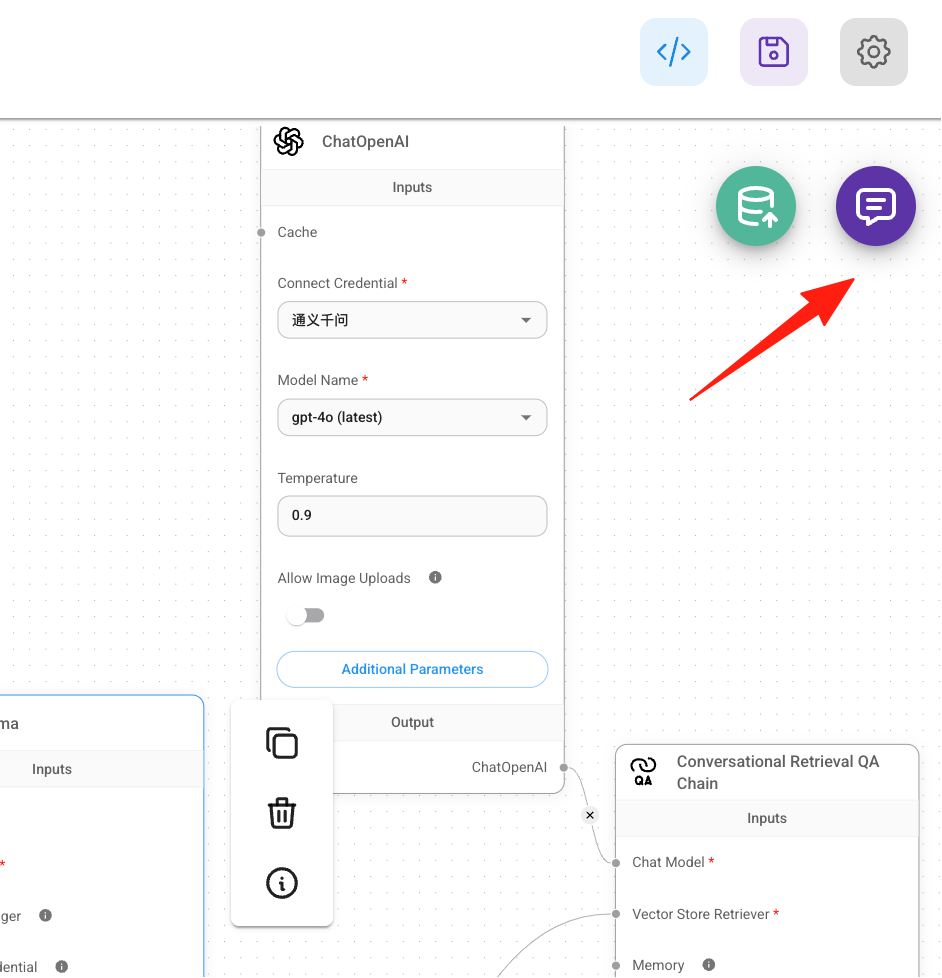Save the chatflow with the floppy disk icon

(774, 52)
